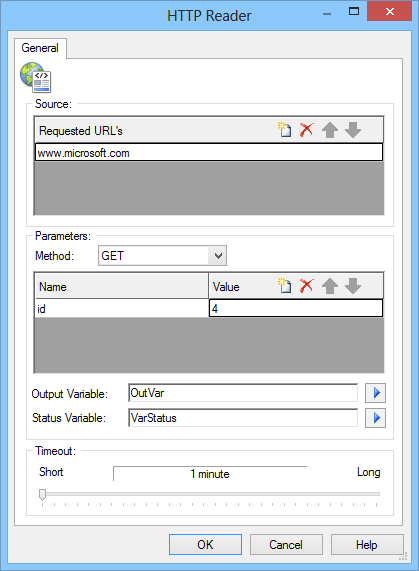This screenshot has width=419, height=571.
Task: Maximize the HTTP Reader window
Action: coord(353,12)
